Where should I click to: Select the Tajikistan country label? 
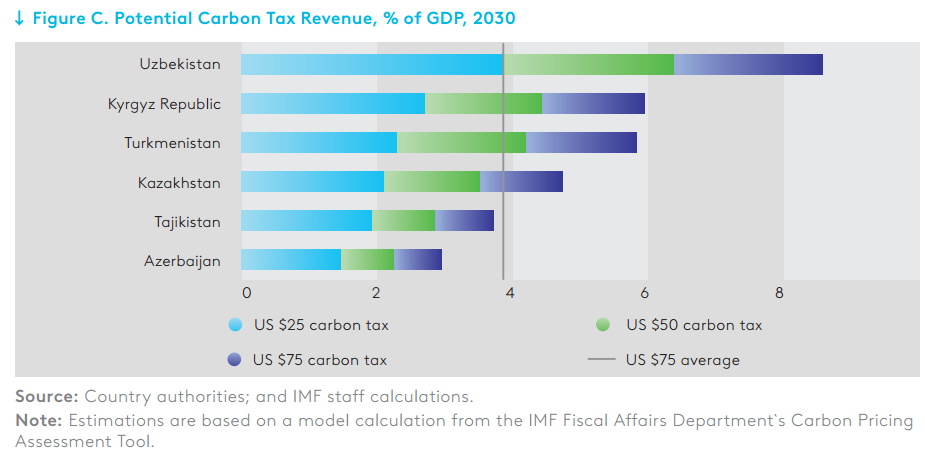187,222
